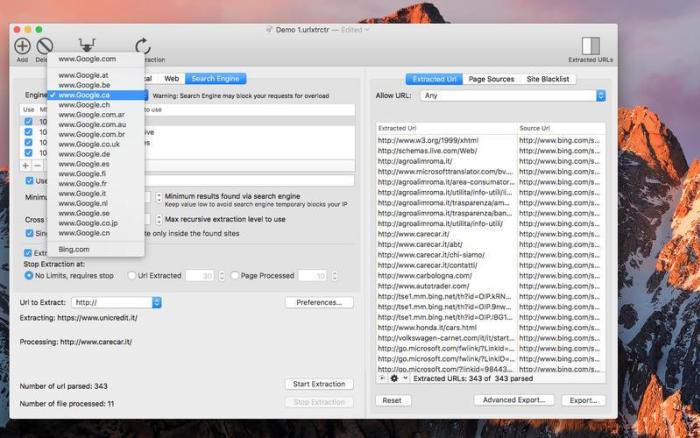This screenshot has height=438, width=700.
Task: Open the Page Sources tab
Action: click(x=491, y=79)
